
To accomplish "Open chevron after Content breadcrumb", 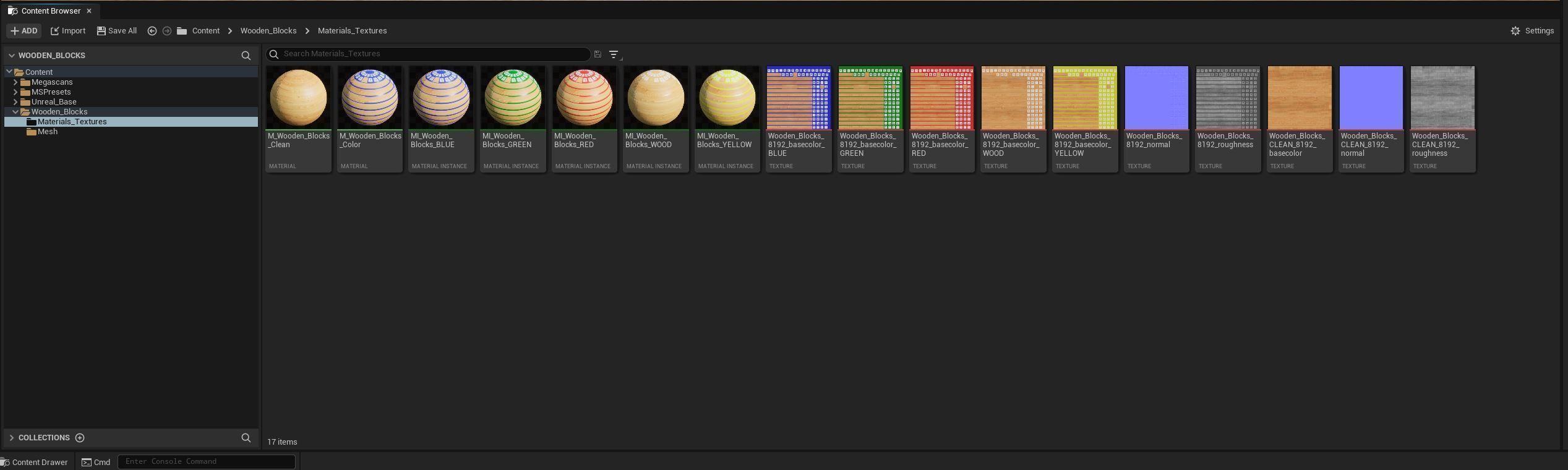I will (x=230, y=31).
